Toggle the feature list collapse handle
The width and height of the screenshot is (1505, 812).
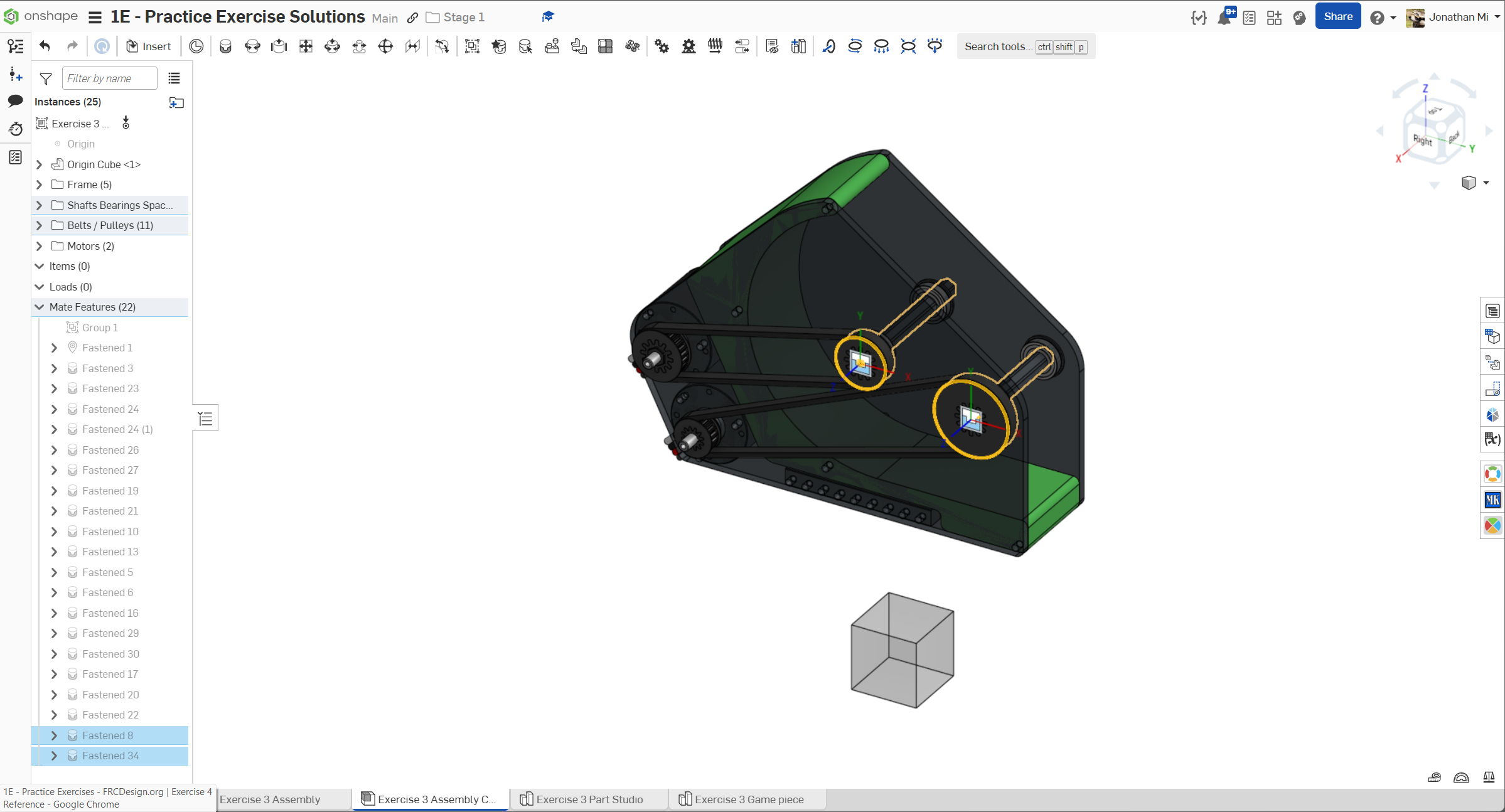[205, 419]
